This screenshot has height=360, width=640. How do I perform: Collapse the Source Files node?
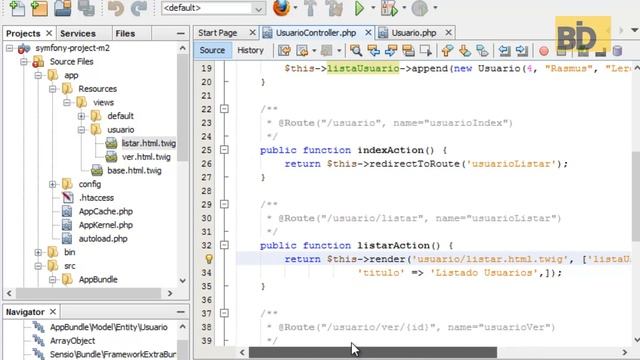pyautogui.click(x=24, y=62)
